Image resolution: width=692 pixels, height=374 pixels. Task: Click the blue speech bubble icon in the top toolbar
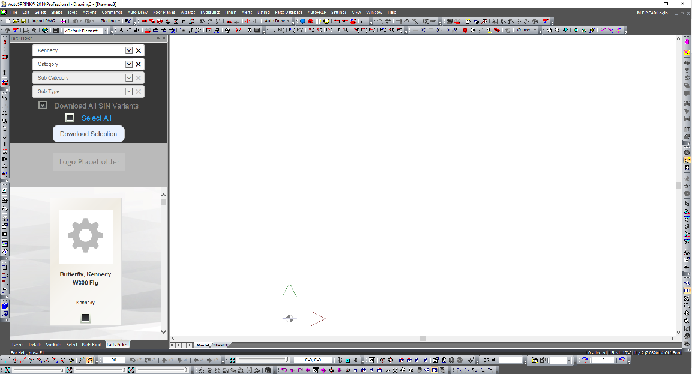pos(303,21)
